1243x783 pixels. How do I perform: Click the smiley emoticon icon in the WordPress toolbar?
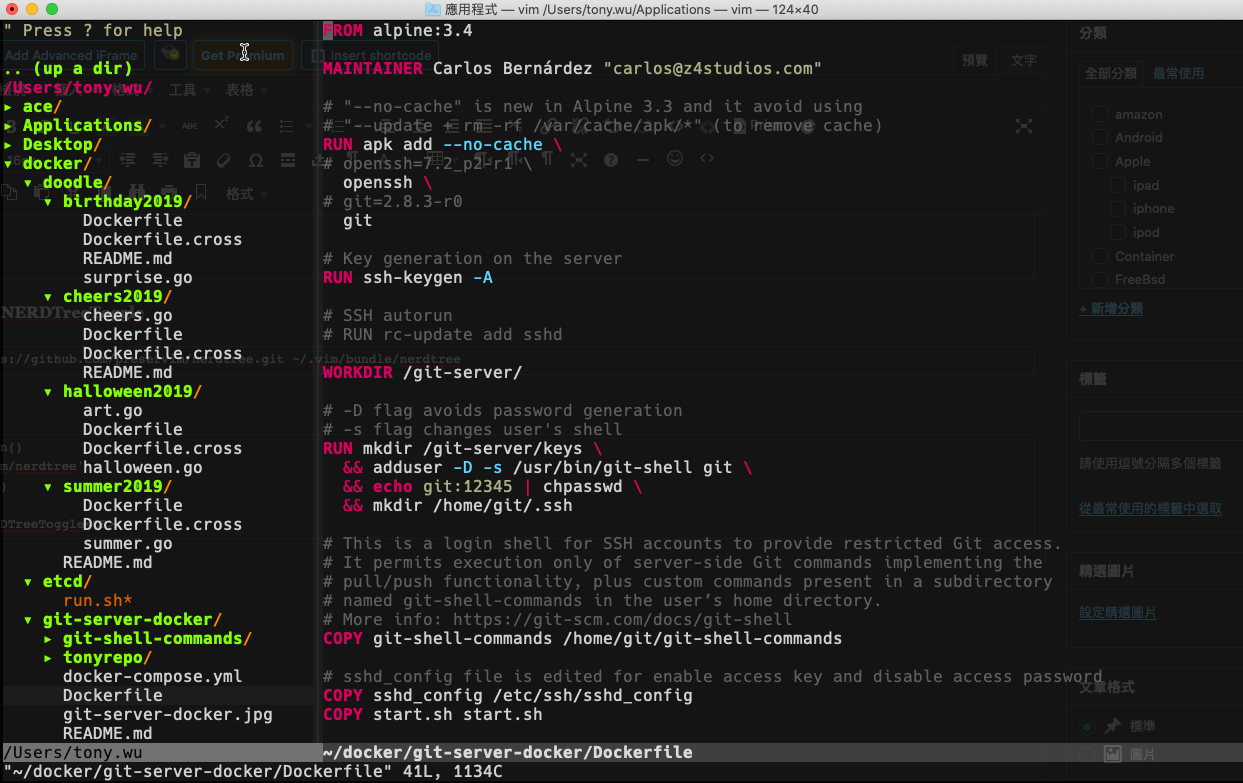(675, 158)
